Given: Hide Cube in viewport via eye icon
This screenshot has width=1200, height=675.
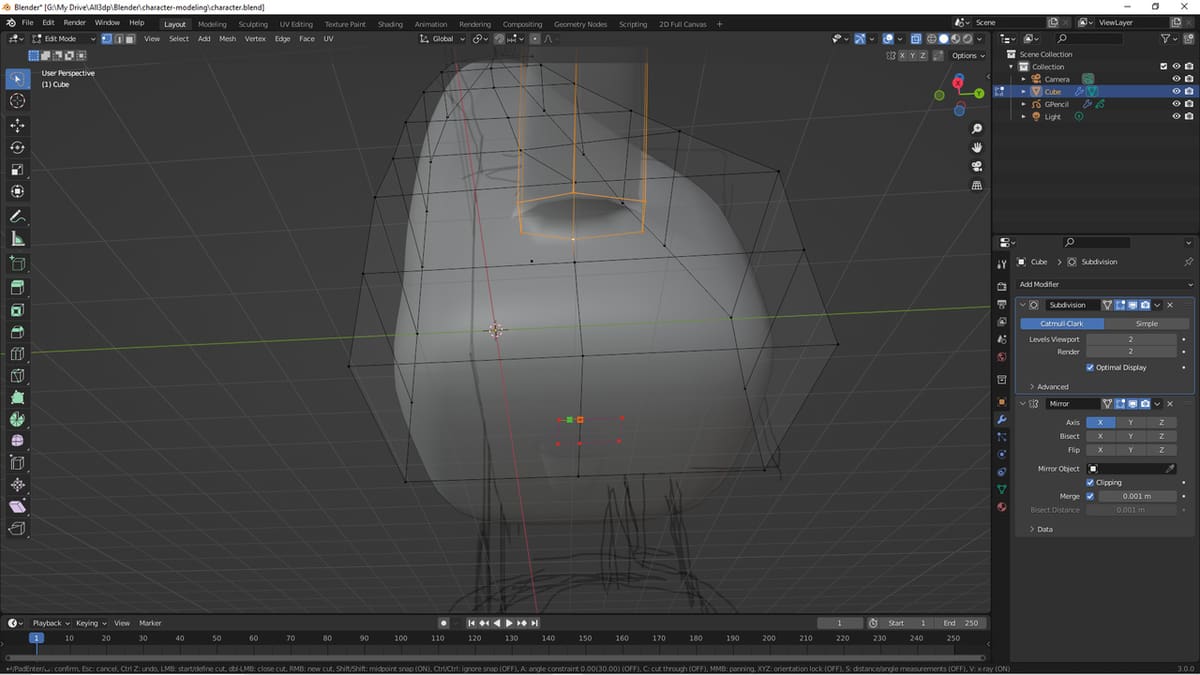Looking at the screenshot, I should tap(1176, 91).
